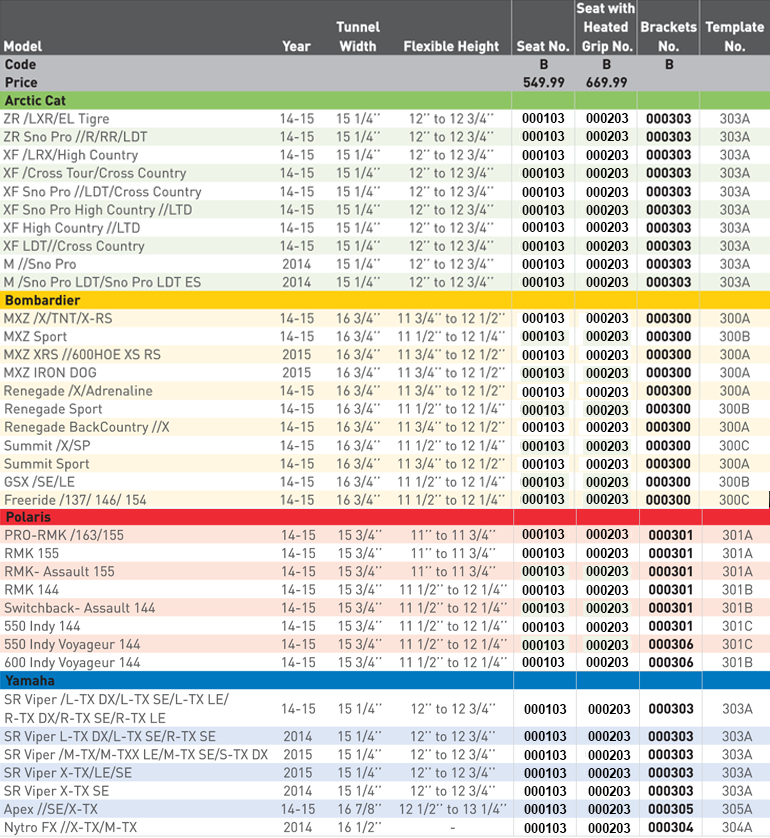Viewport: 770px width, 838px height.
Task: Click the ZR Sno Pro //R/RR/LDT model
Action: 75,137
